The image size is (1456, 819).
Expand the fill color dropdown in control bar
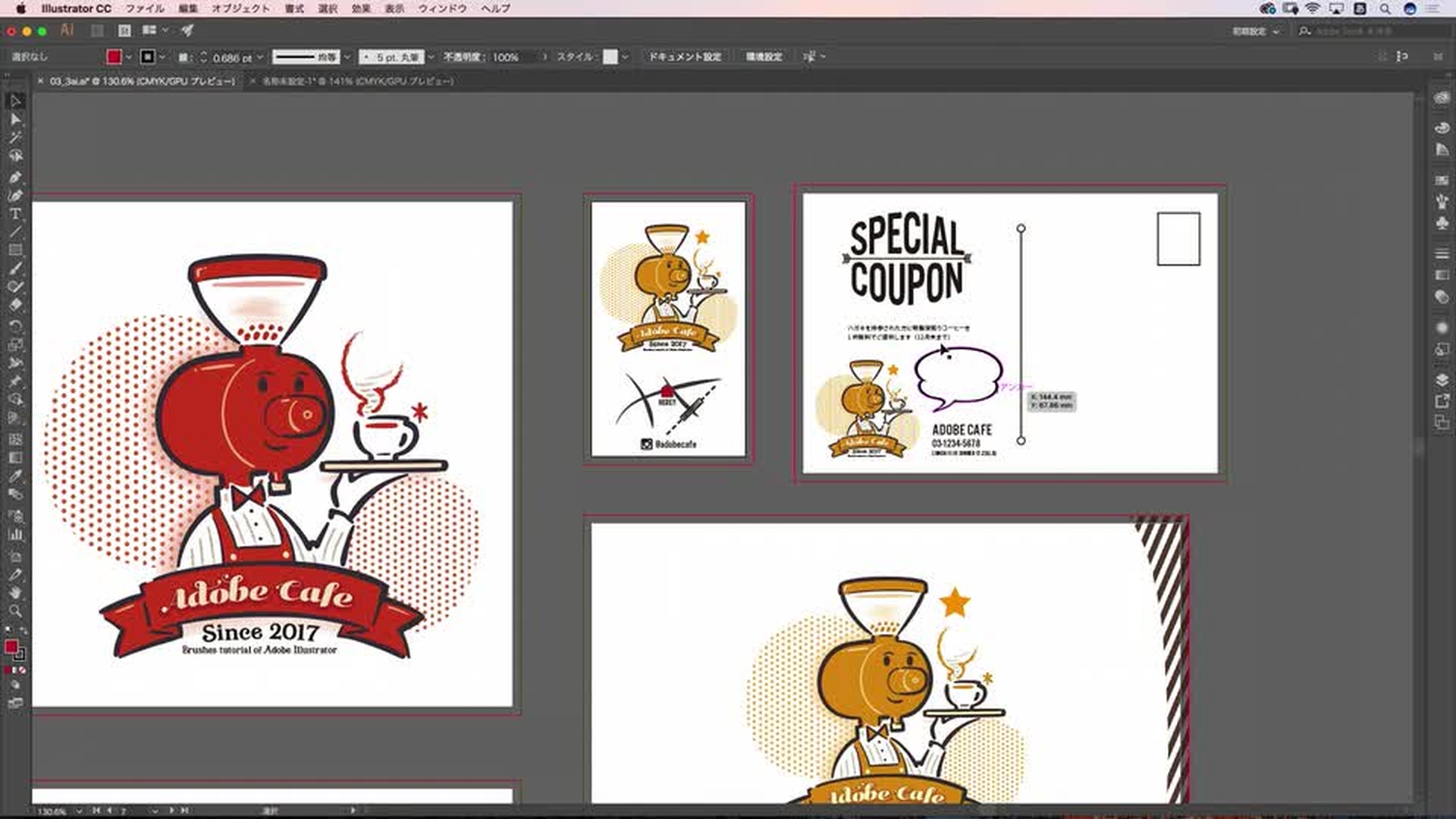pyautogui.click(x=129, y=57)
